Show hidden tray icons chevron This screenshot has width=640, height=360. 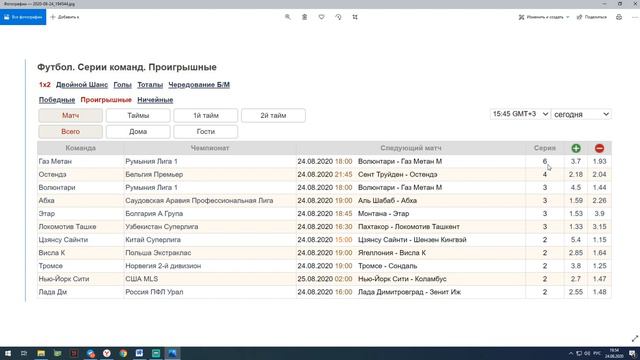(571, 353)
